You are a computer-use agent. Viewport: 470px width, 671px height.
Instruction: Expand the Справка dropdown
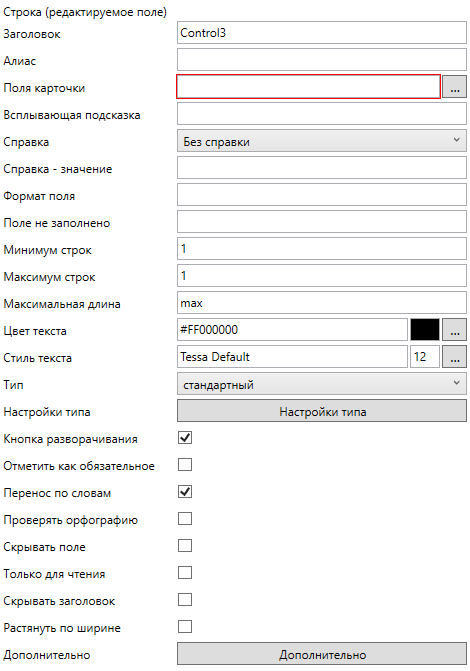322,141
